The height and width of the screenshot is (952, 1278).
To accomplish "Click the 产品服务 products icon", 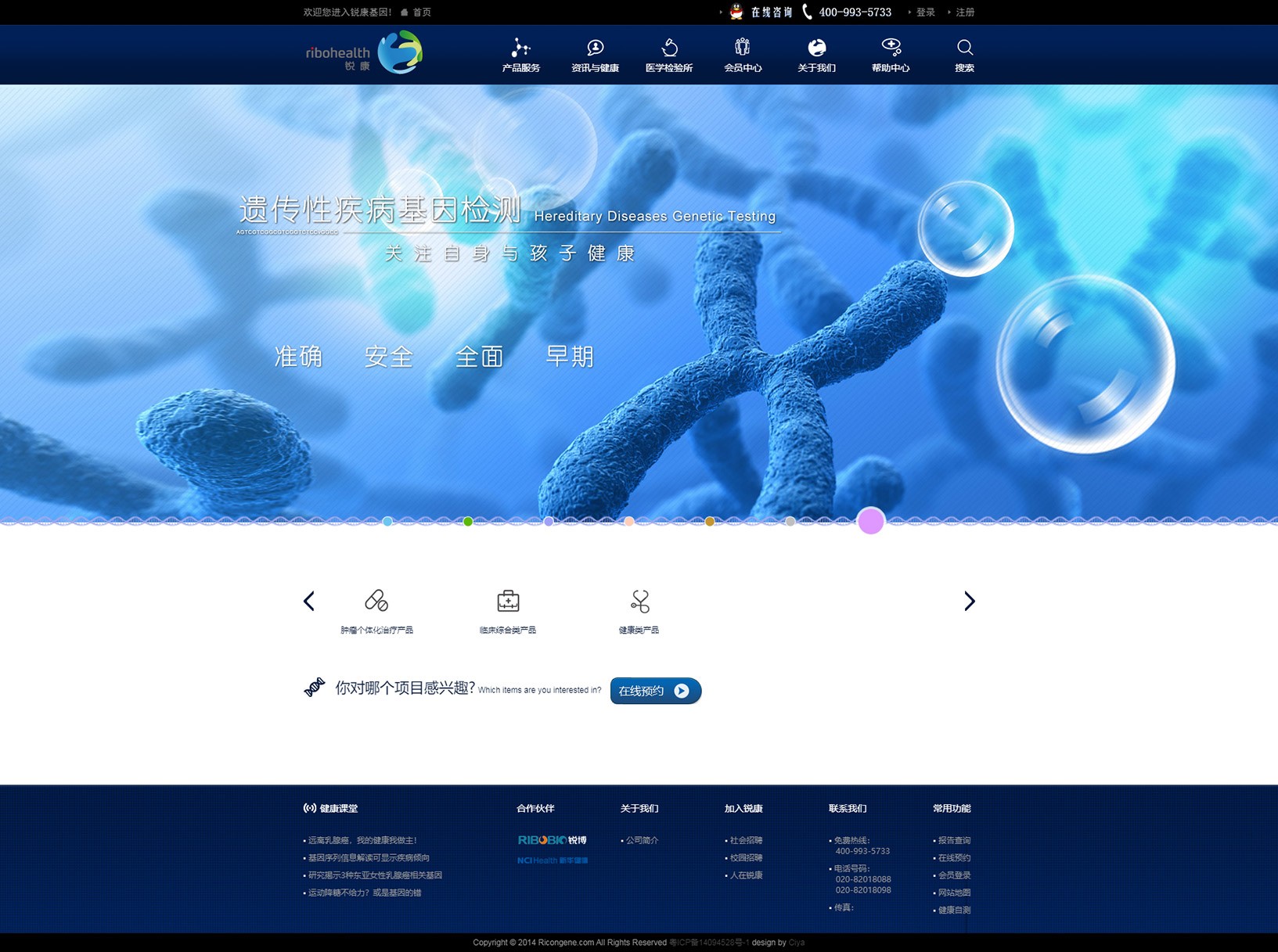I will coord(520,48).
